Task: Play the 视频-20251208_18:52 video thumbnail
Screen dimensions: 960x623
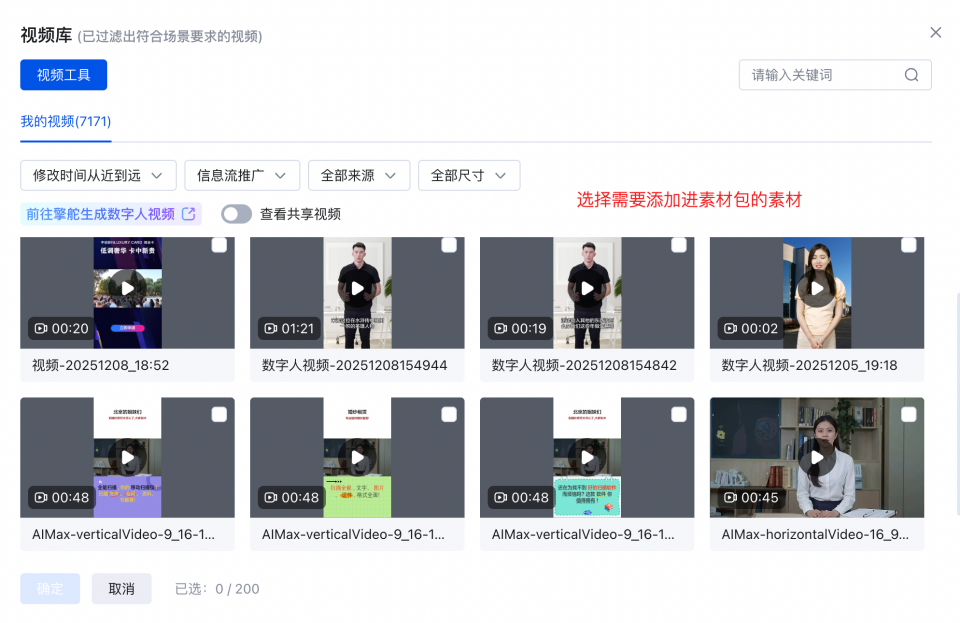Action: [x=127, y=288]
